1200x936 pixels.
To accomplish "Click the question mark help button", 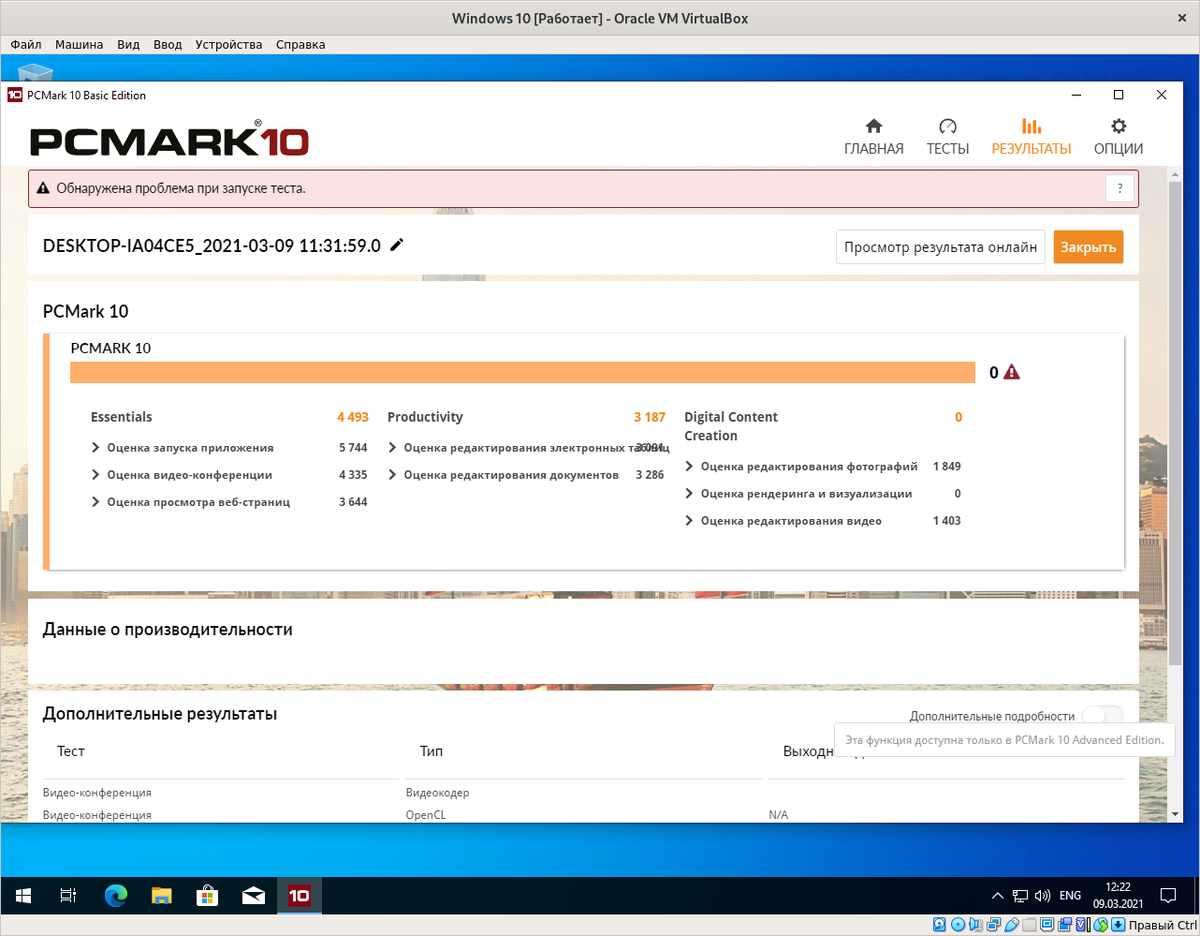I will coord(1119,188).
